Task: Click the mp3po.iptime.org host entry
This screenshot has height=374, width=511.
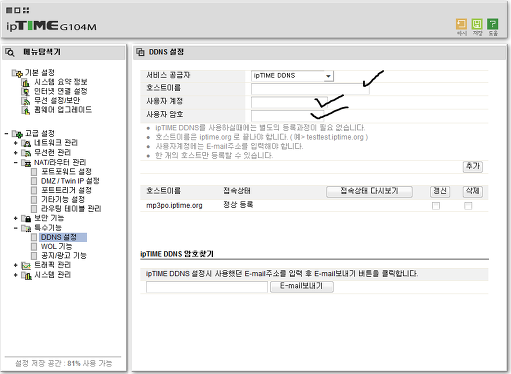Action: point(174,205)
